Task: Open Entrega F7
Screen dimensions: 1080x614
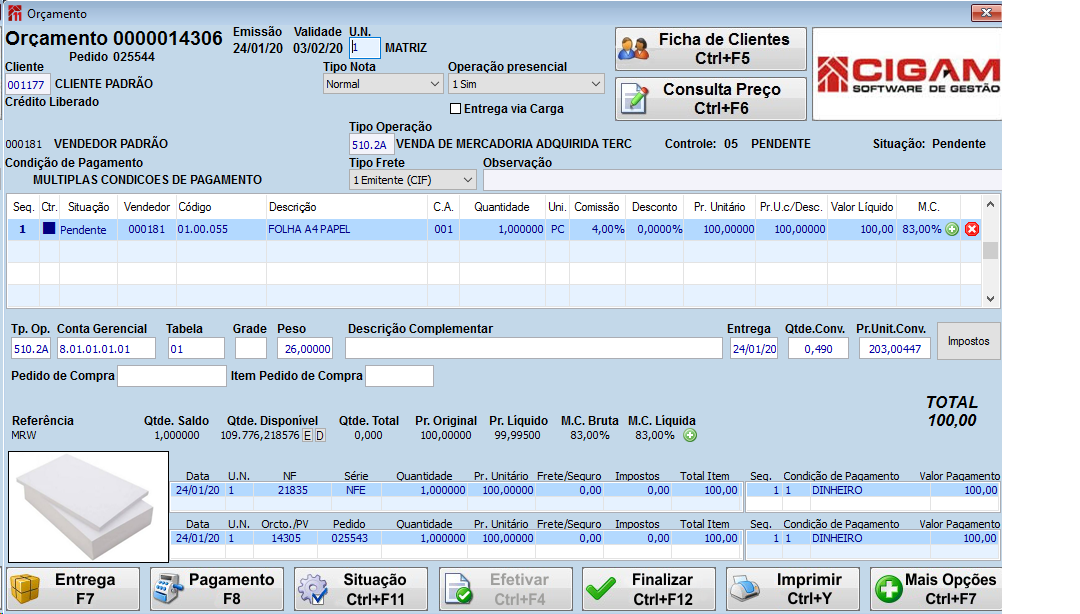Action: 73,589
